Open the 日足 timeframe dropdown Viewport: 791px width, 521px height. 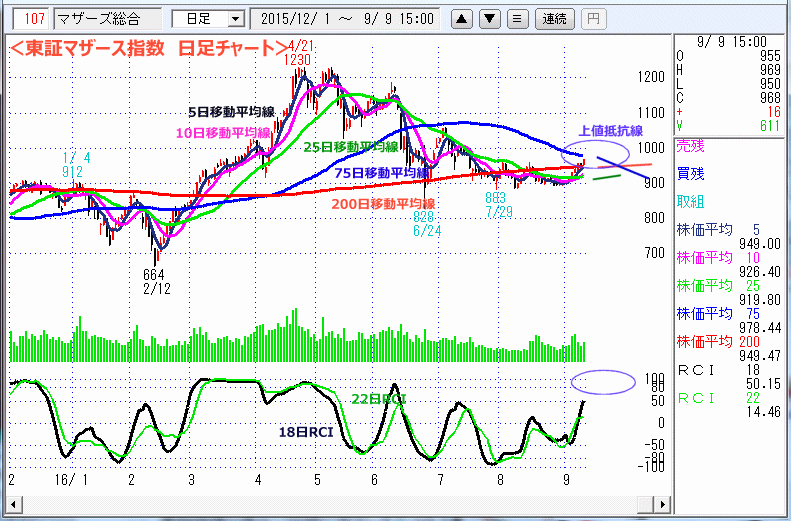207,18
